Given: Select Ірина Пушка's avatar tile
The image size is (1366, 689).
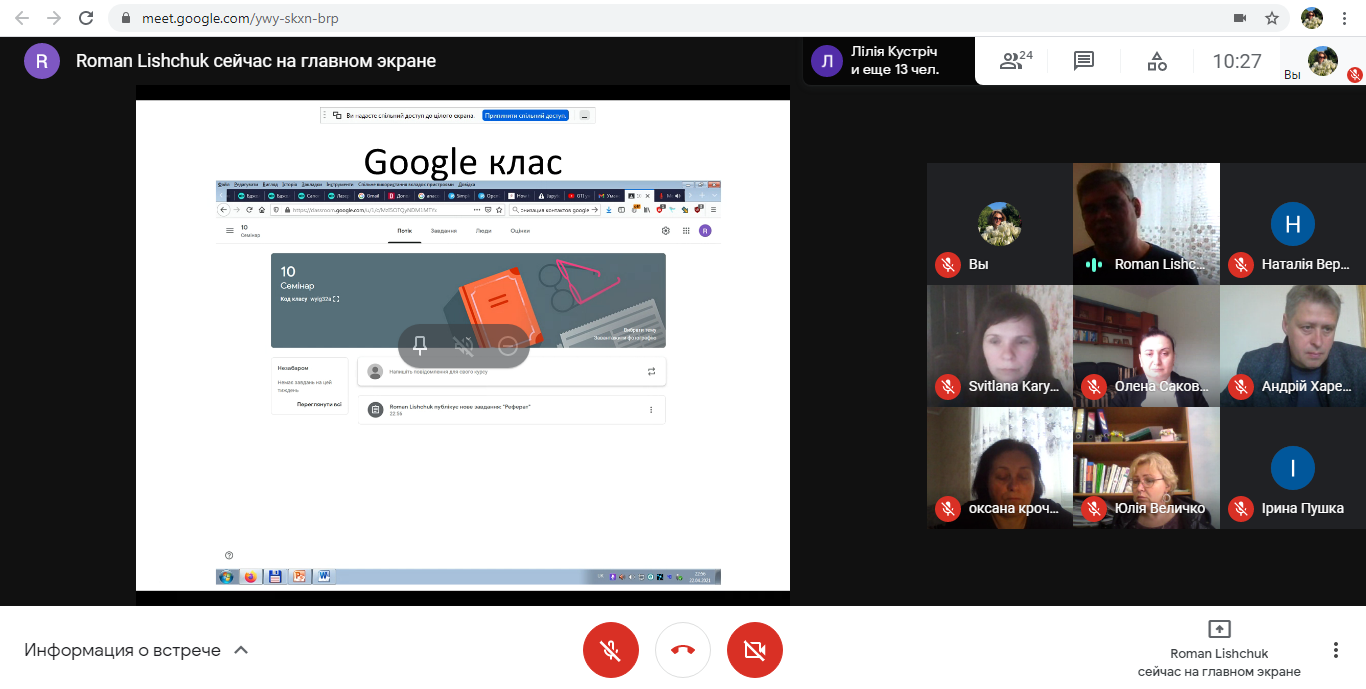Looking at the screenshot, I should [x=1293, y=468].
